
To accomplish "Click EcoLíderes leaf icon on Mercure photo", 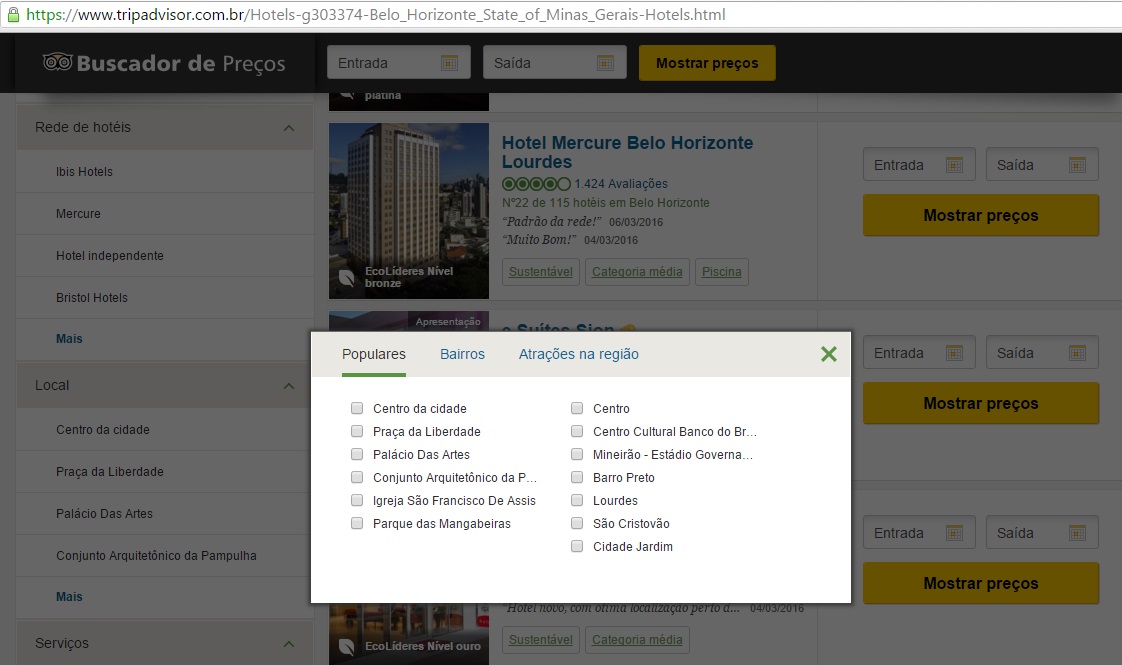I will coord(346,278).
